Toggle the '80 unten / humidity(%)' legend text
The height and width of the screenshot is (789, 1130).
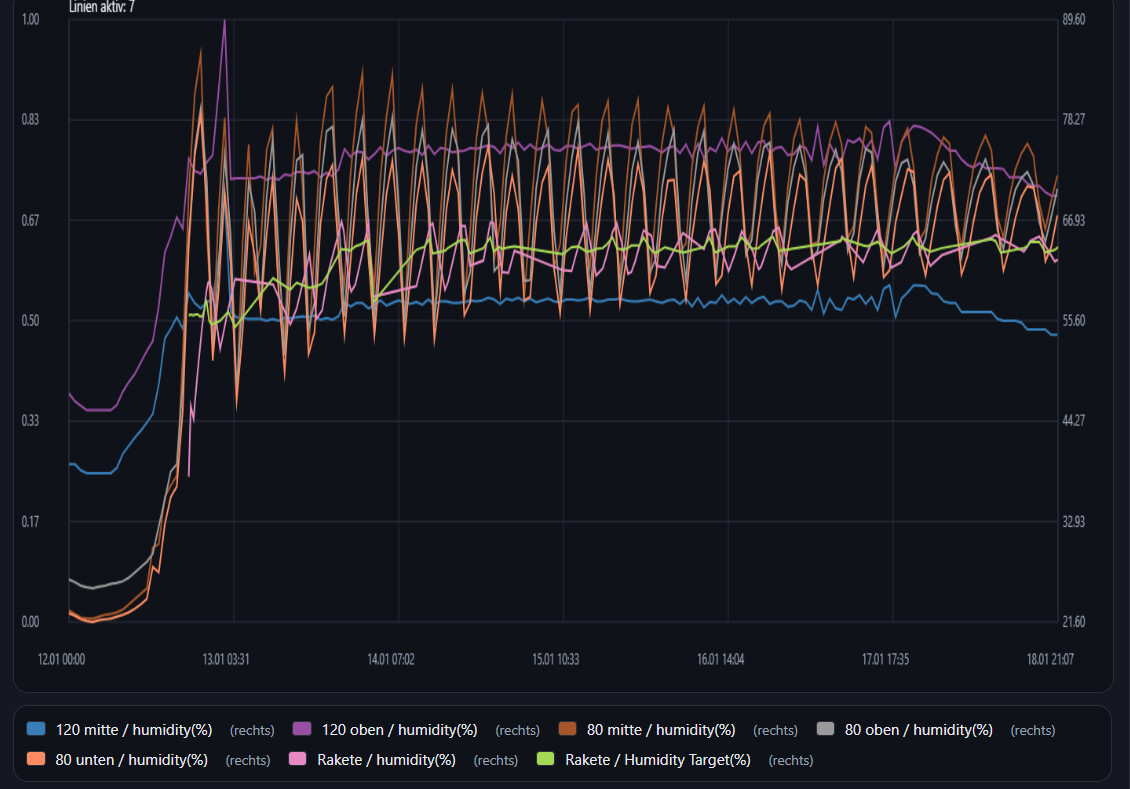pyautogui.click(x=132, y=760)
